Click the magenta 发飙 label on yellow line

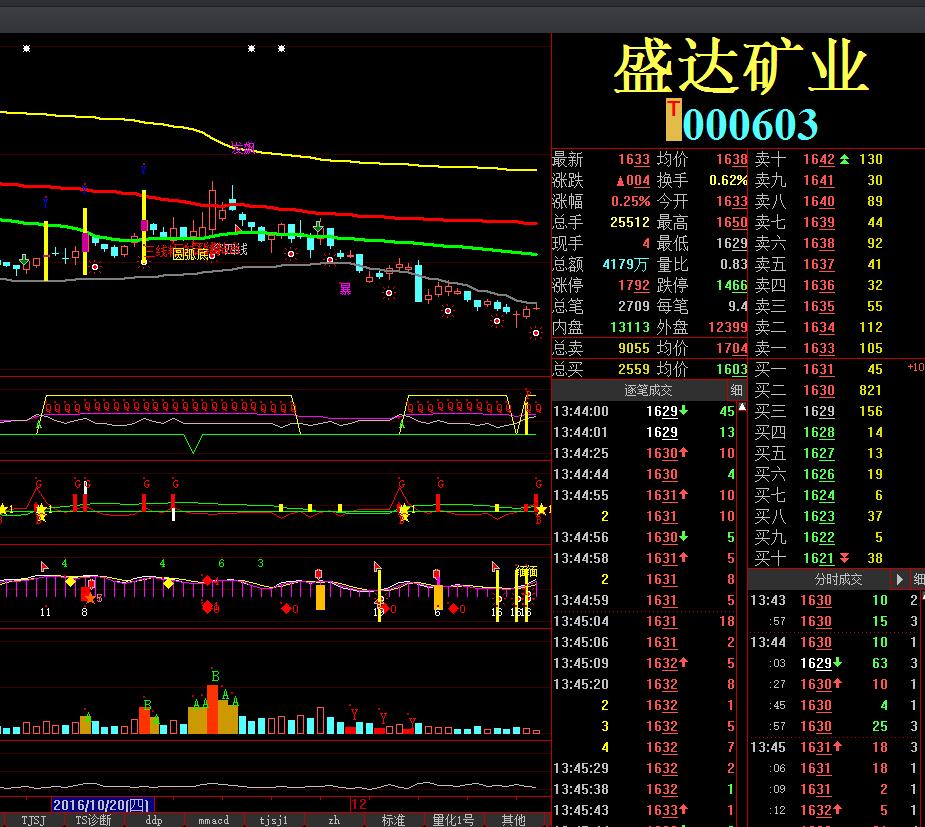[243, 147]
